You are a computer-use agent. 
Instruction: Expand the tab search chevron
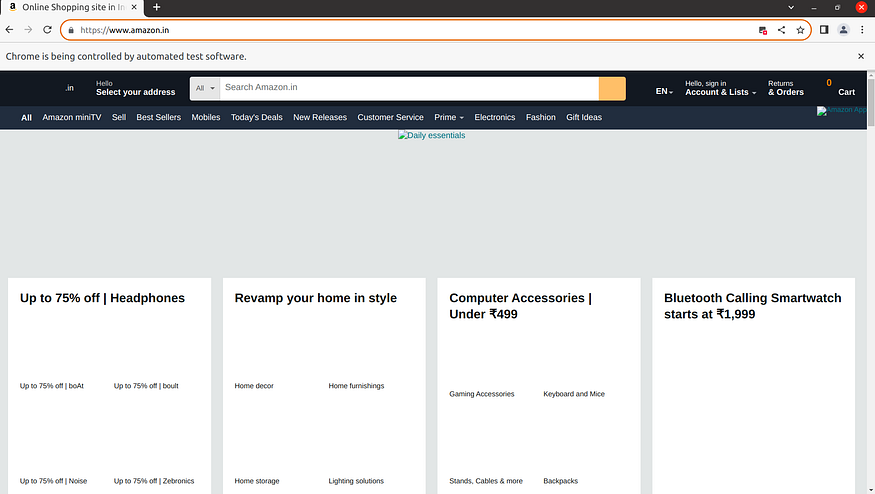point(791,7)
